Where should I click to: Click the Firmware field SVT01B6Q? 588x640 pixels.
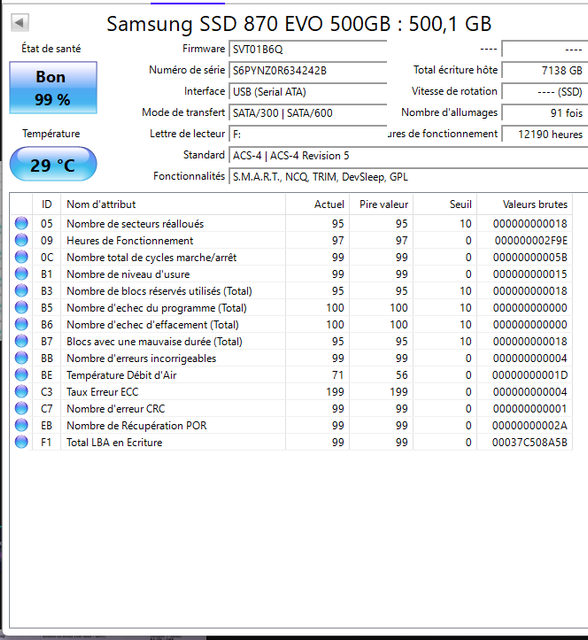[308, 49]
